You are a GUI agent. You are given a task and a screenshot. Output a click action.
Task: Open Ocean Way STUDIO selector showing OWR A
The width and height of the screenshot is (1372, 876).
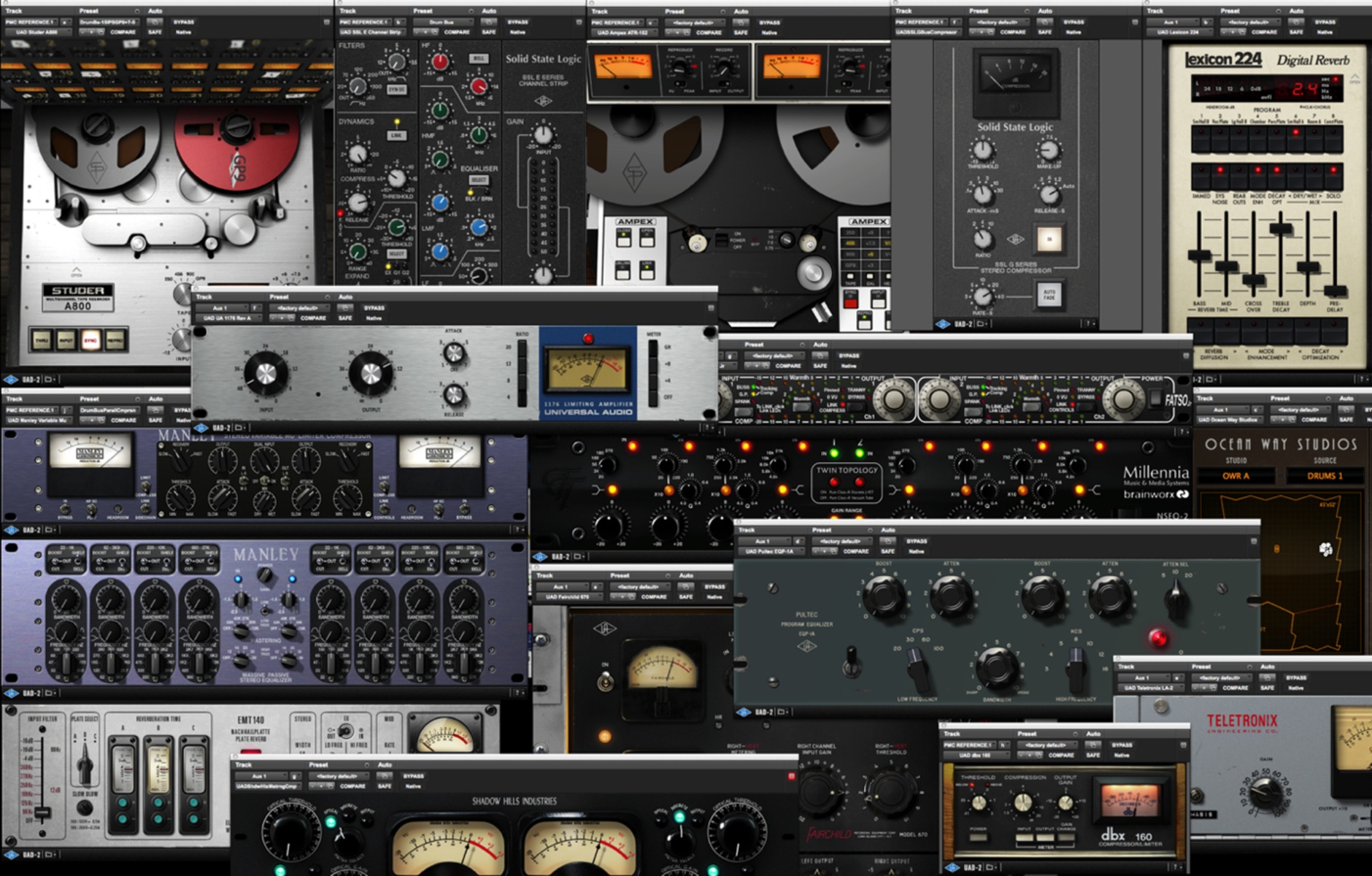pyautogui.click(x=1236, y=476)
